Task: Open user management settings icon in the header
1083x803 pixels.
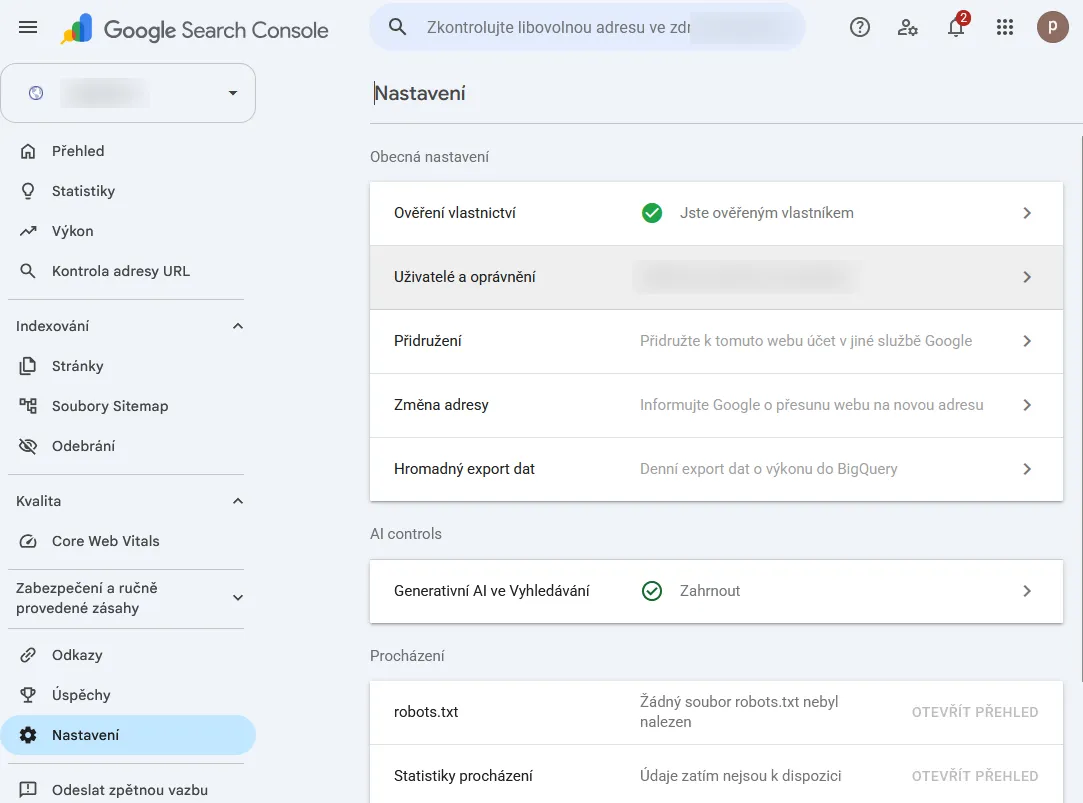Action: click(x=907, y=28)
